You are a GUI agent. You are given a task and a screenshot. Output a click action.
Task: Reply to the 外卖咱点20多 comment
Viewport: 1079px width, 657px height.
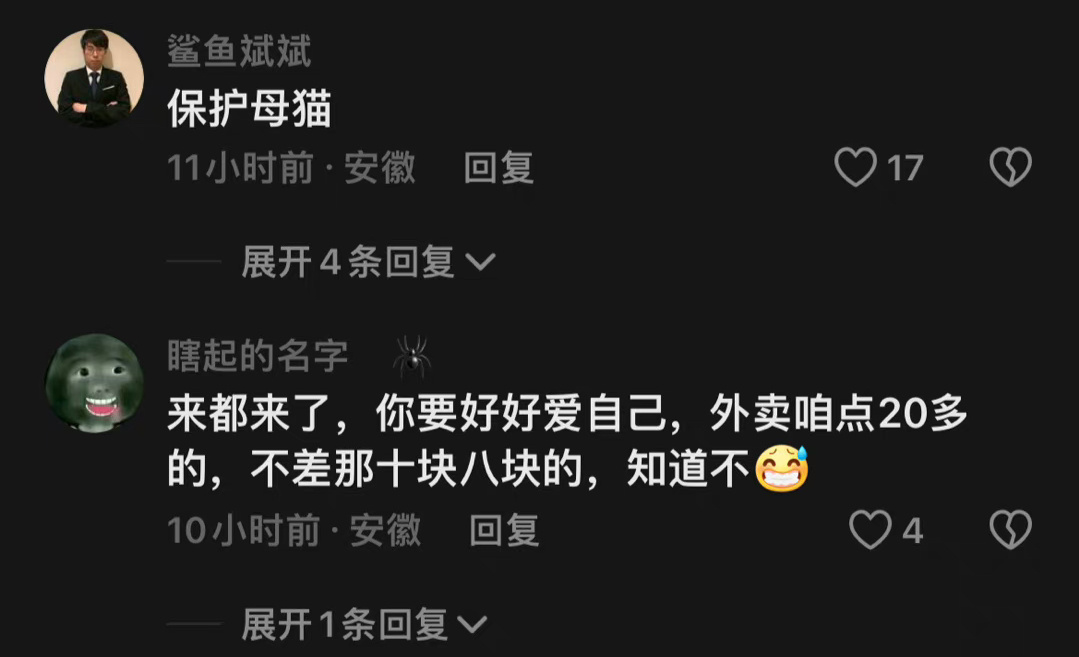[x=504, y=530]
